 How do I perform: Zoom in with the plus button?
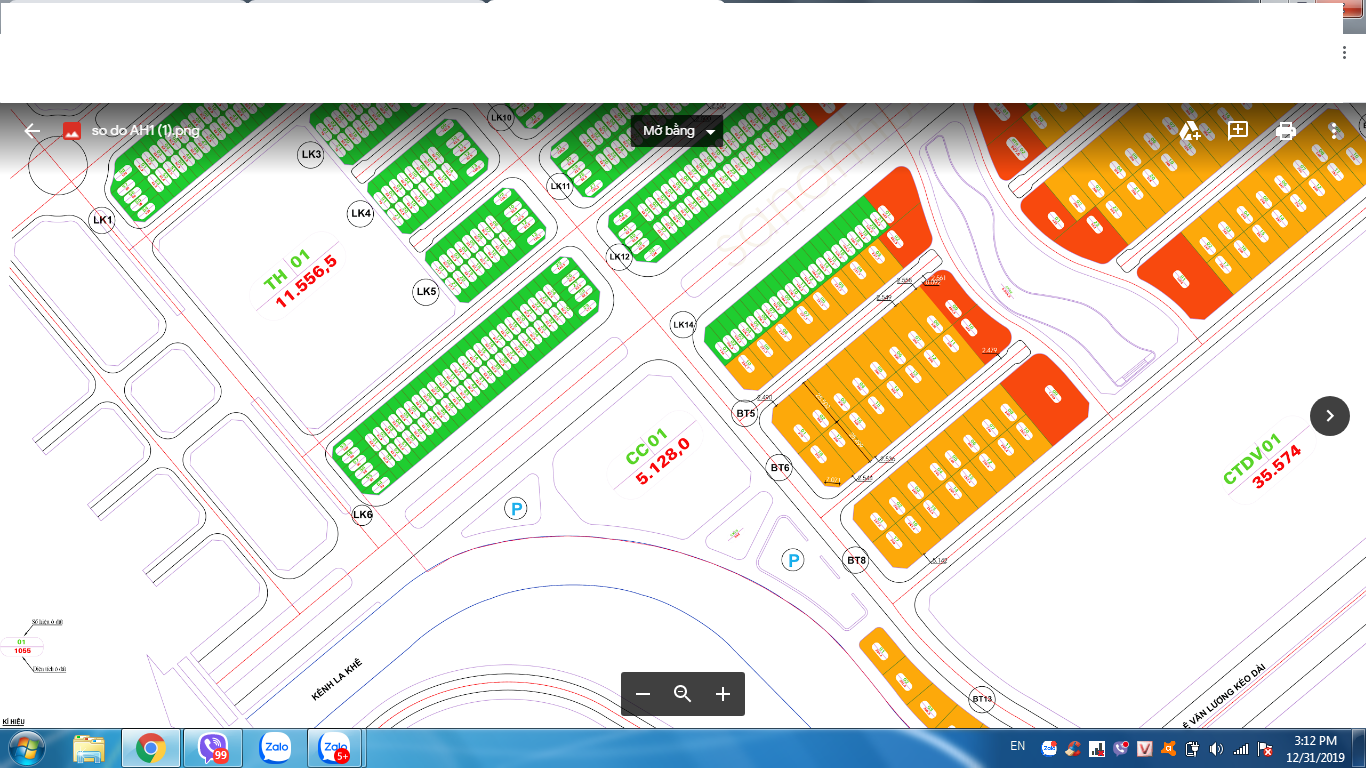(723, 694)
